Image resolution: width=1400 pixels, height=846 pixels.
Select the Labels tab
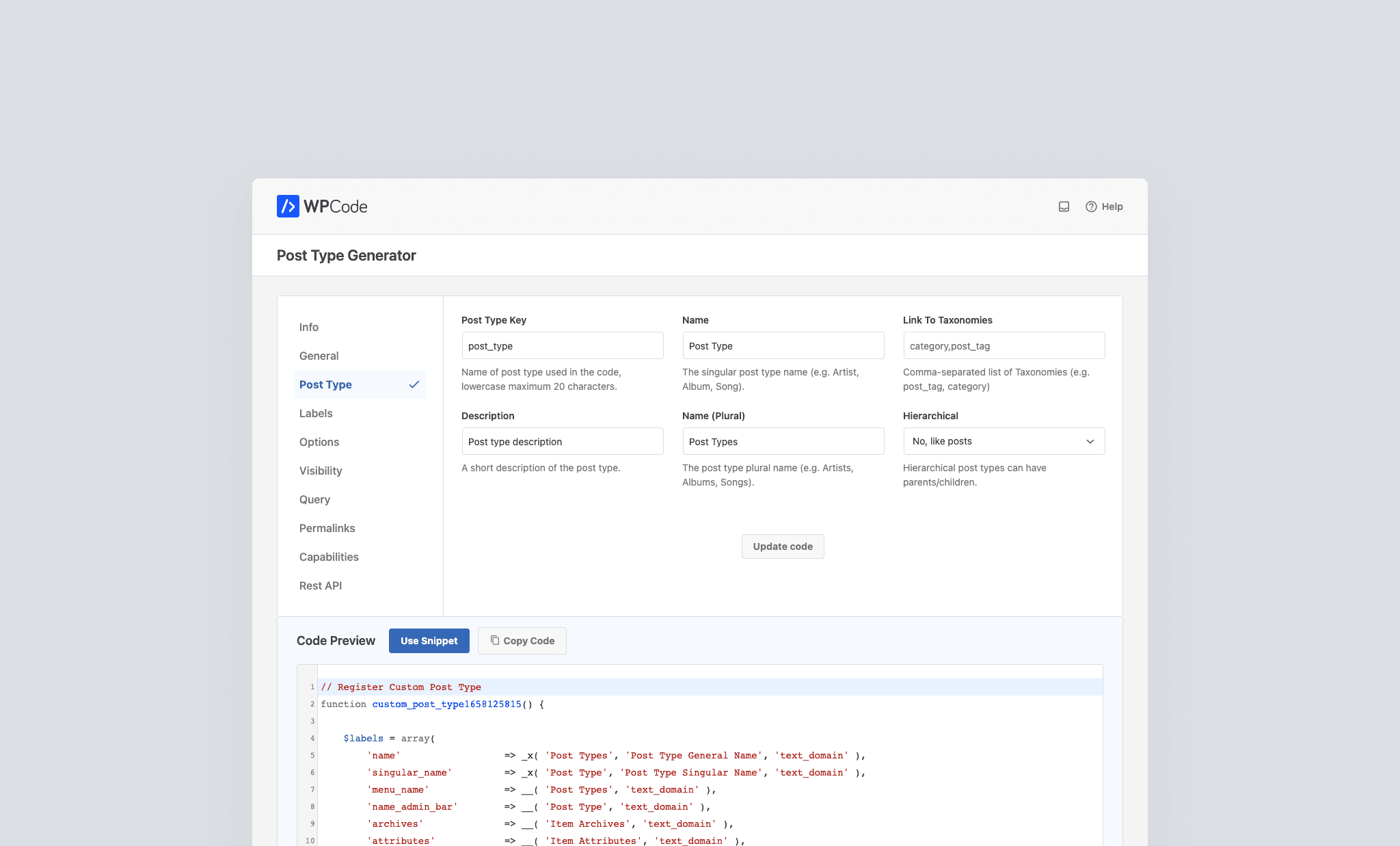tap(316, 414)
